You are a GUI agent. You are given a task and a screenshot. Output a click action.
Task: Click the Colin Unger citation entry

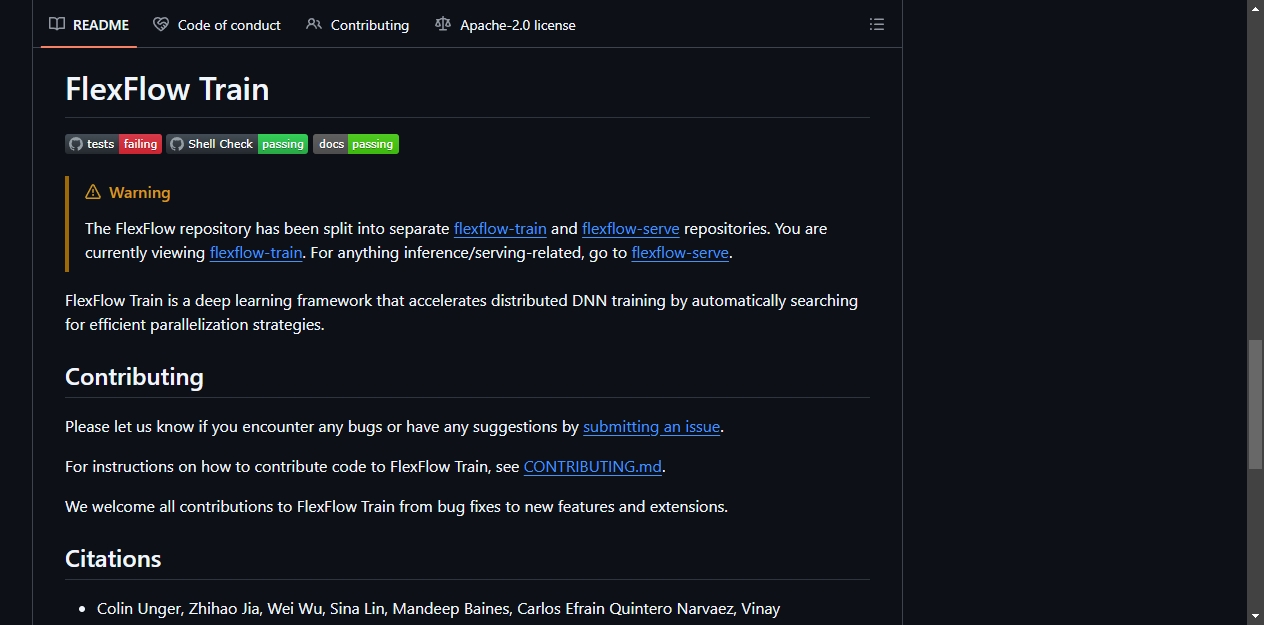pyautogui.click(x=438, y=609)
